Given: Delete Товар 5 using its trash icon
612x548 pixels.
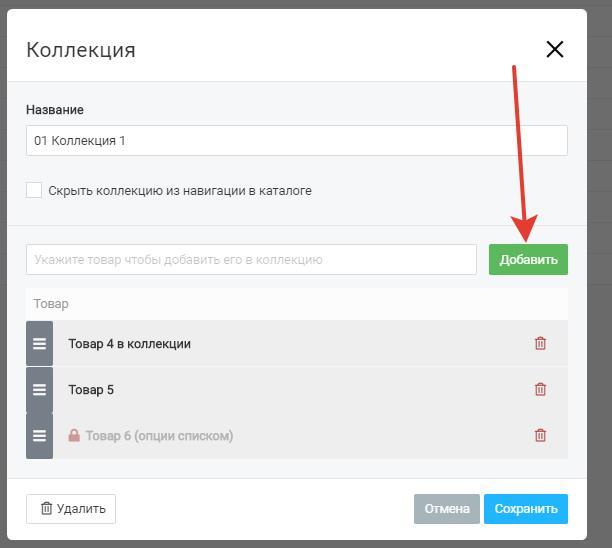Looking at the screenshot, I should click(540, 389).
